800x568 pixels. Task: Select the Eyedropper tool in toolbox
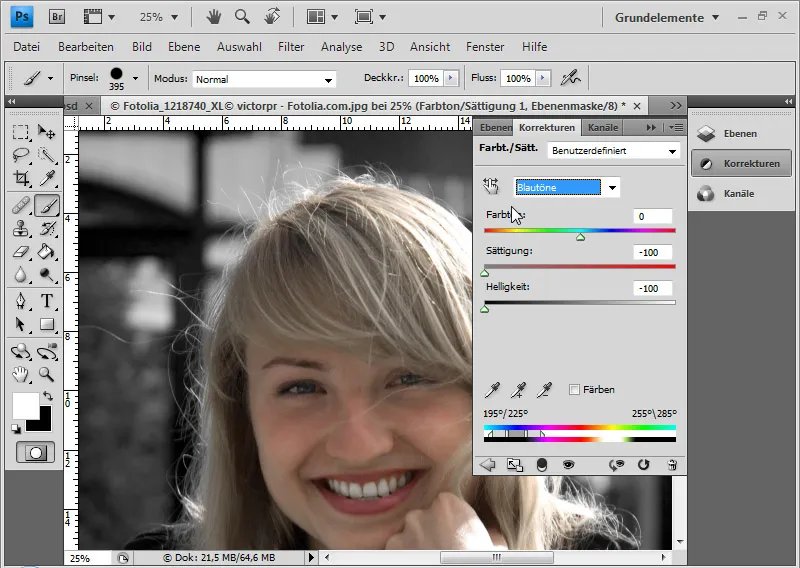coord(46,178)
